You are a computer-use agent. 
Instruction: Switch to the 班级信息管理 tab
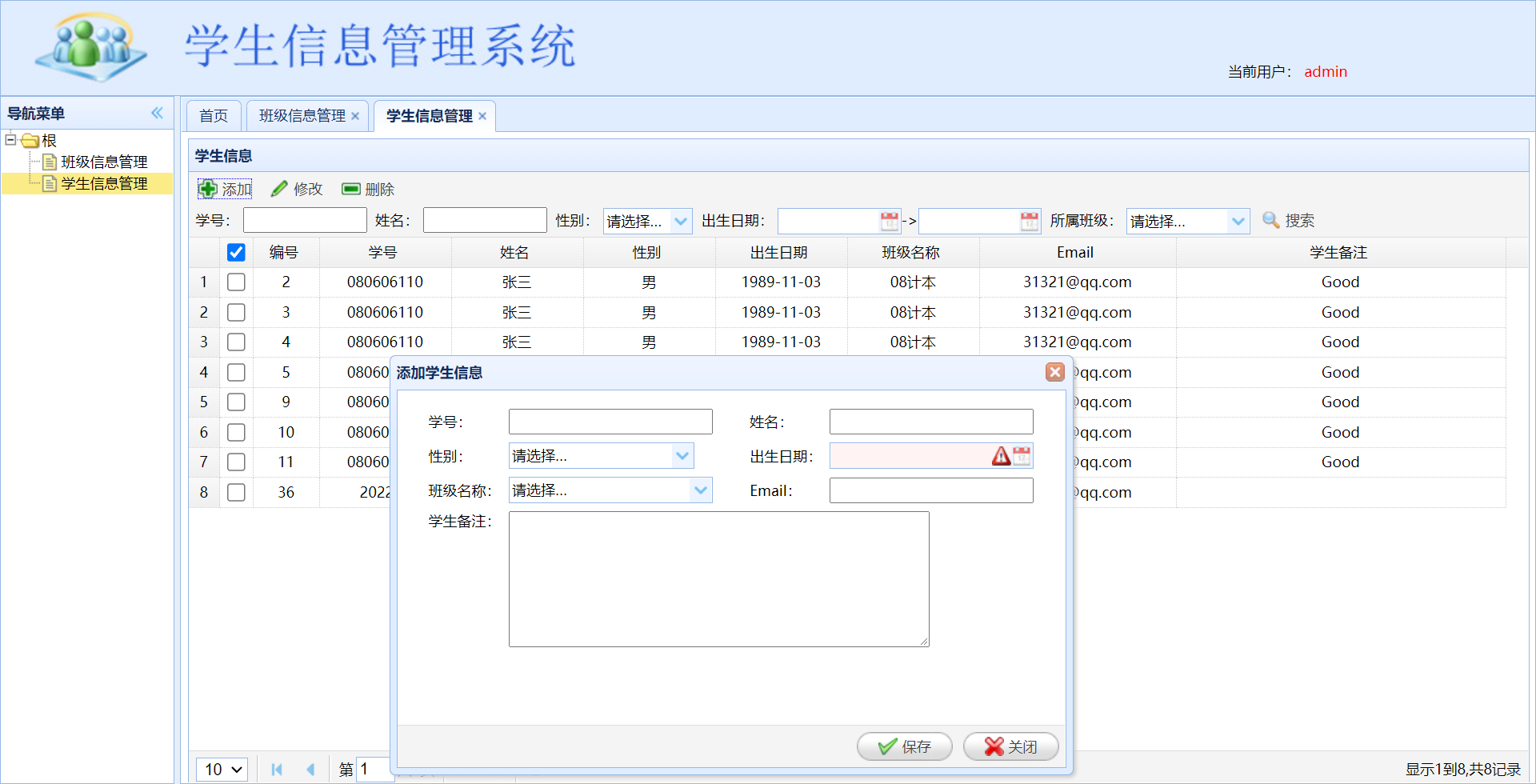[301, 115]
